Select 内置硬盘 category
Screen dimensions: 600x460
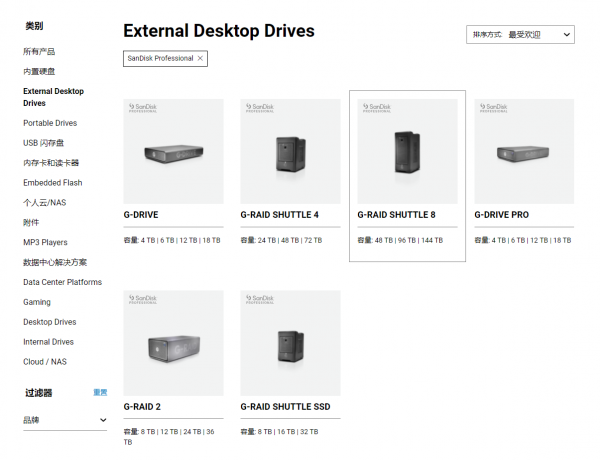[x=39, y=71]
